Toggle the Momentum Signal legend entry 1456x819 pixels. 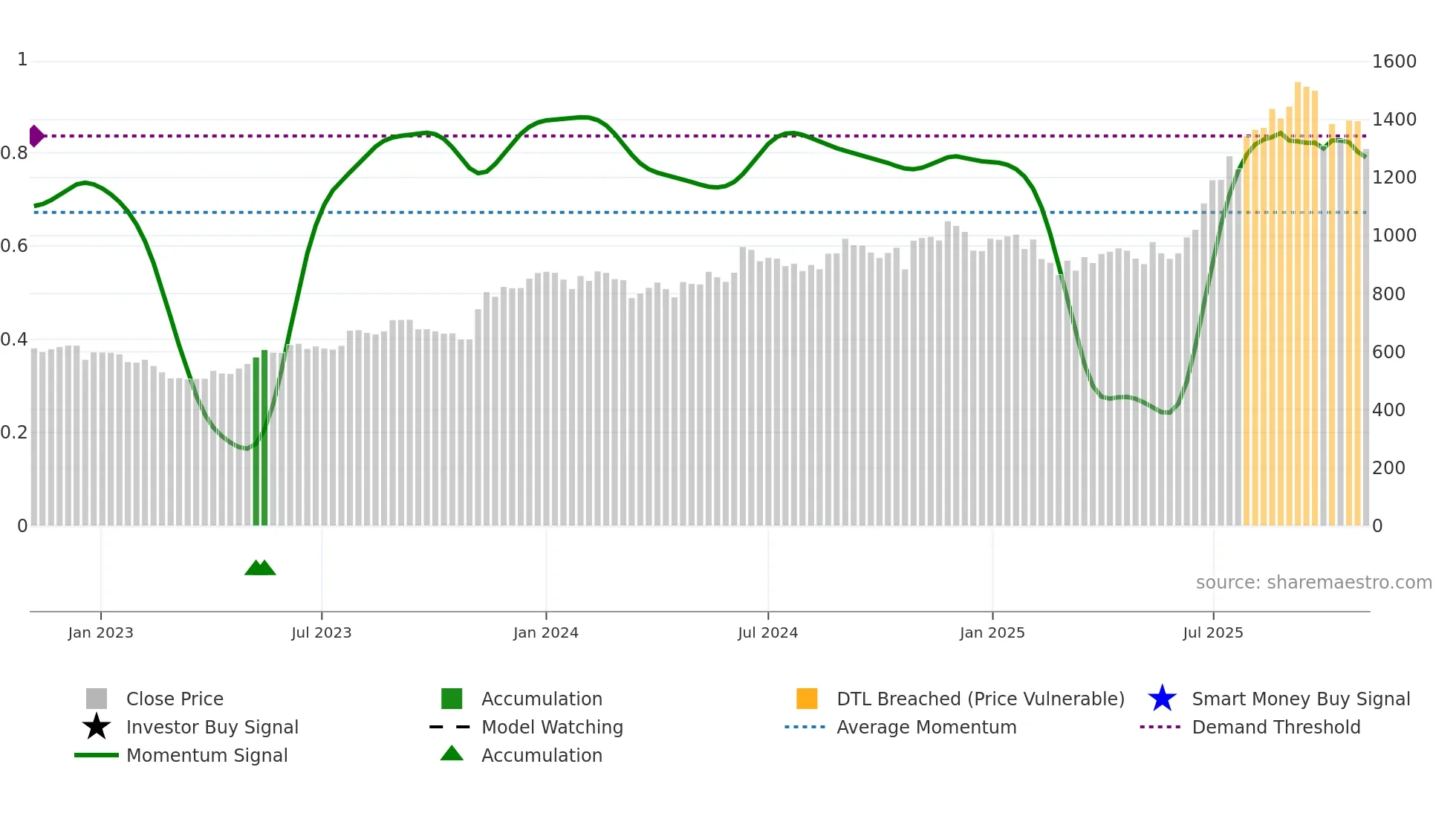207,755
